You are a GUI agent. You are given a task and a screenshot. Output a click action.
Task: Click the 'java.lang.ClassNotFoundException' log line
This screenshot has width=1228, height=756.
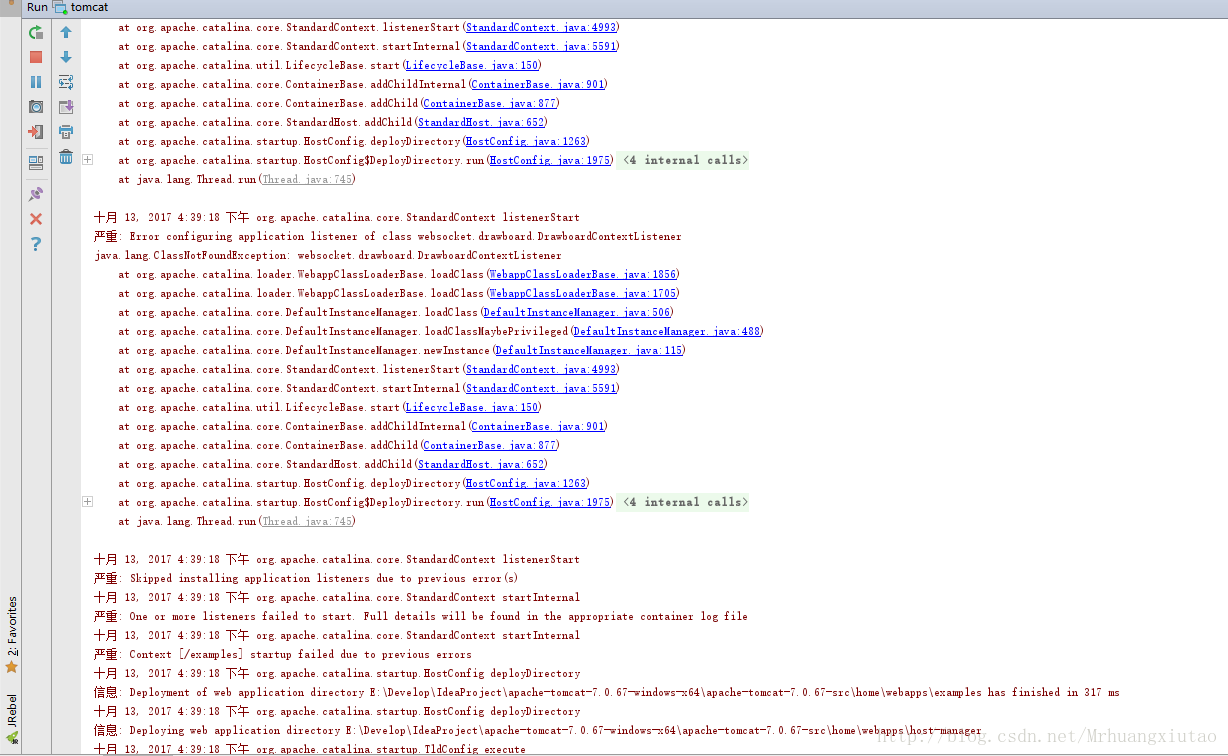click(x=328, y=255)
